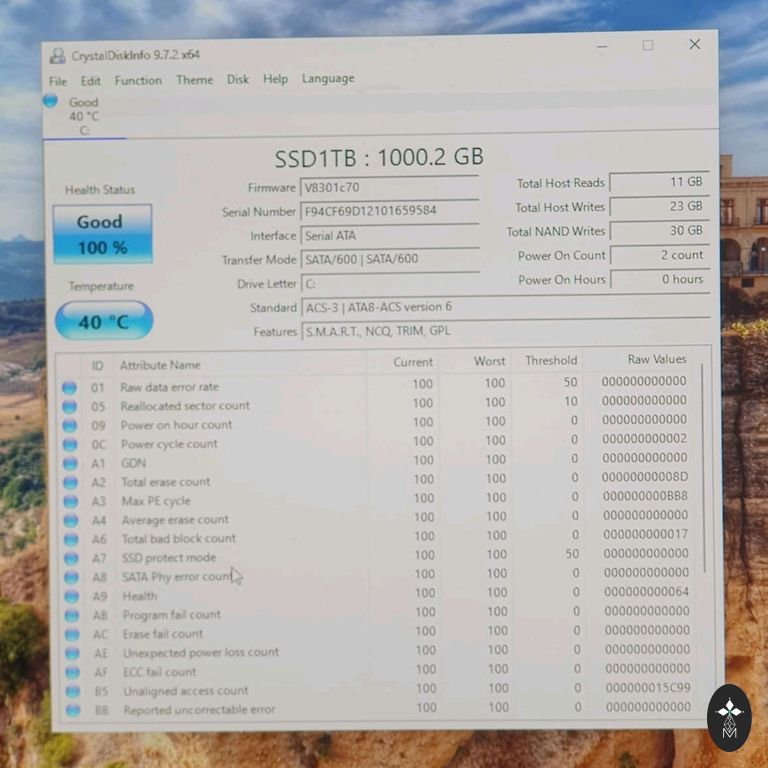Click the Serial Number field
This screenshot has width=768, height=768.
(390, 211)
